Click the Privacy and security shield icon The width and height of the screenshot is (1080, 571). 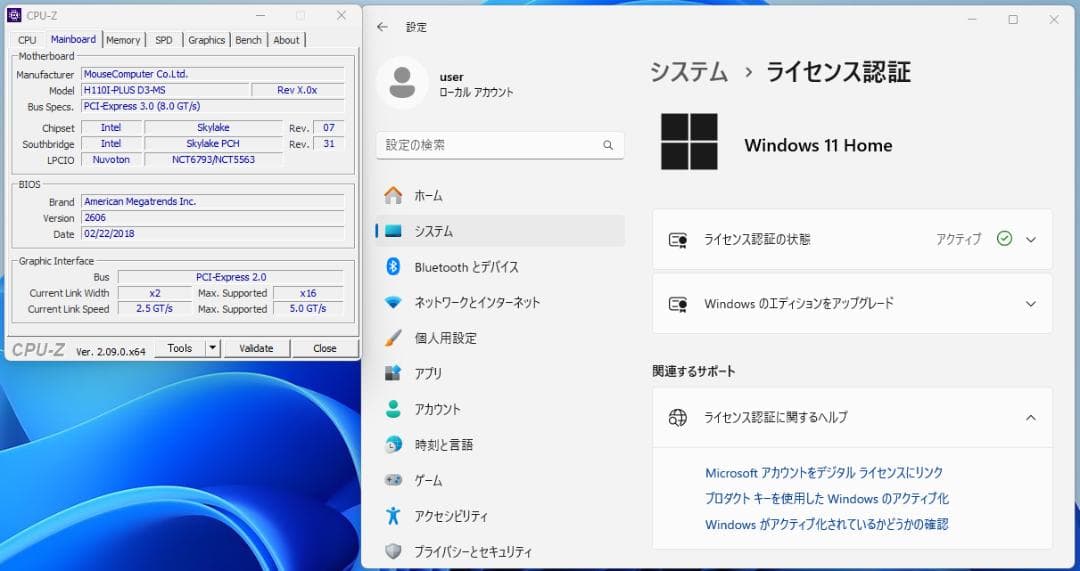tap(393, 552)
